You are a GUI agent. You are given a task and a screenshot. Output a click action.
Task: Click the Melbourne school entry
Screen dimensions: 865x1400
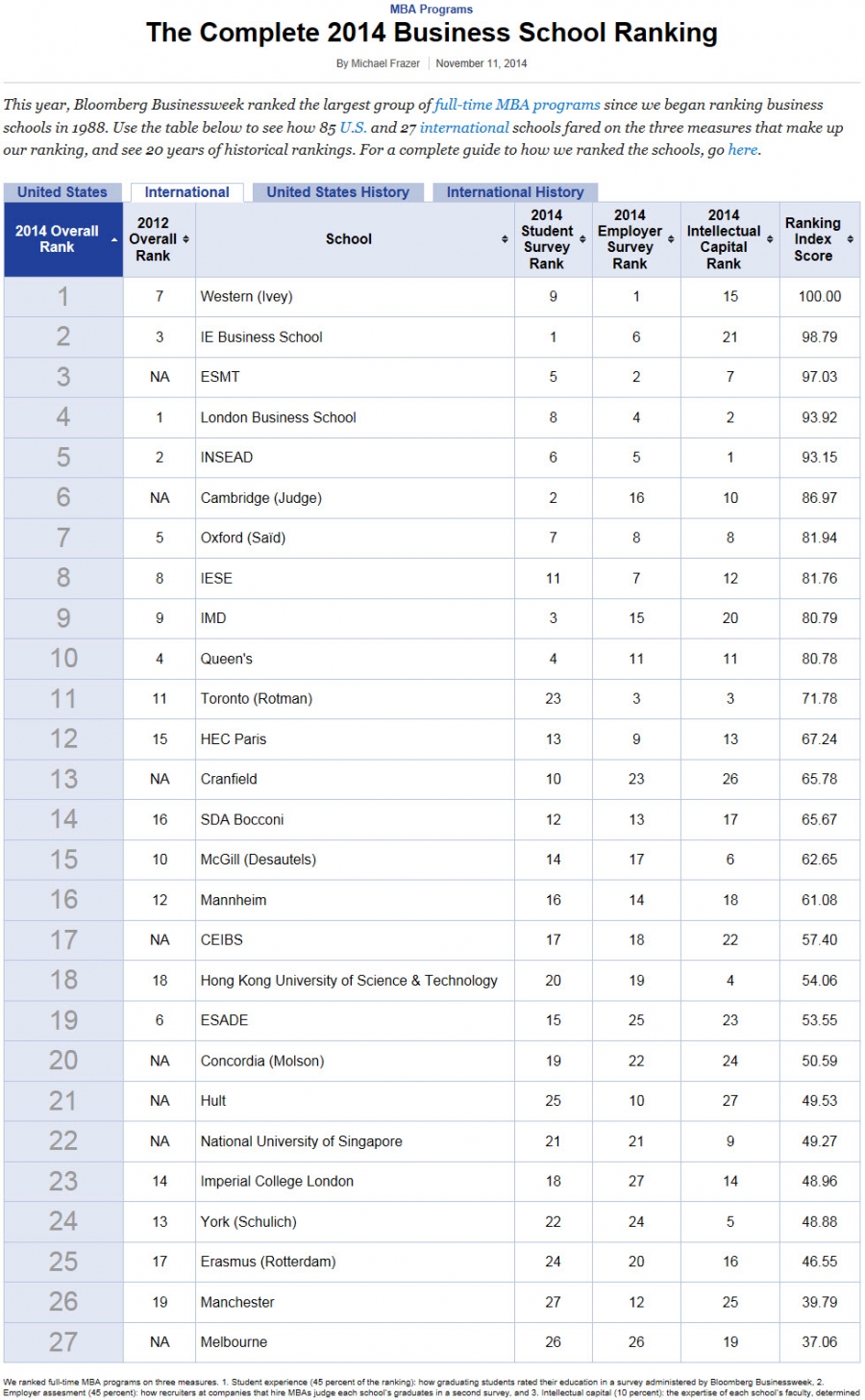click(234, 1341)
